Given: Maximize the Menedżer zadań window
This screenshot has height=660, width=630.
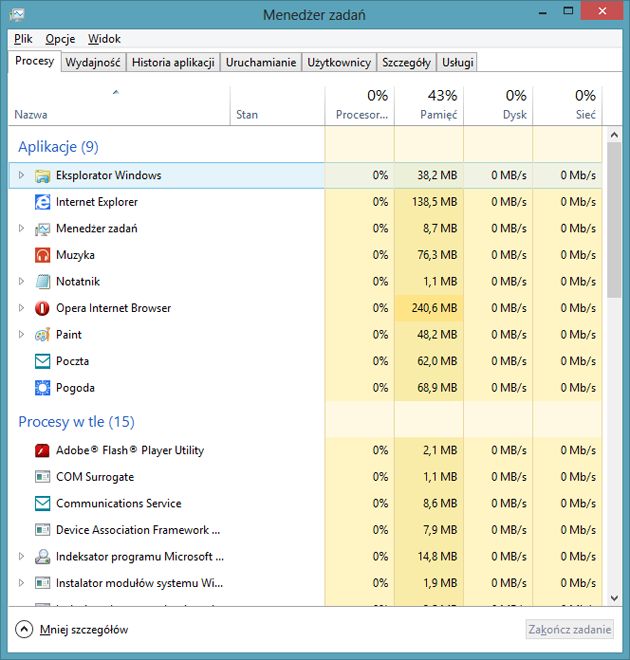Looking at the screenshot, I should pyautogui.click(x=568, y=11).
